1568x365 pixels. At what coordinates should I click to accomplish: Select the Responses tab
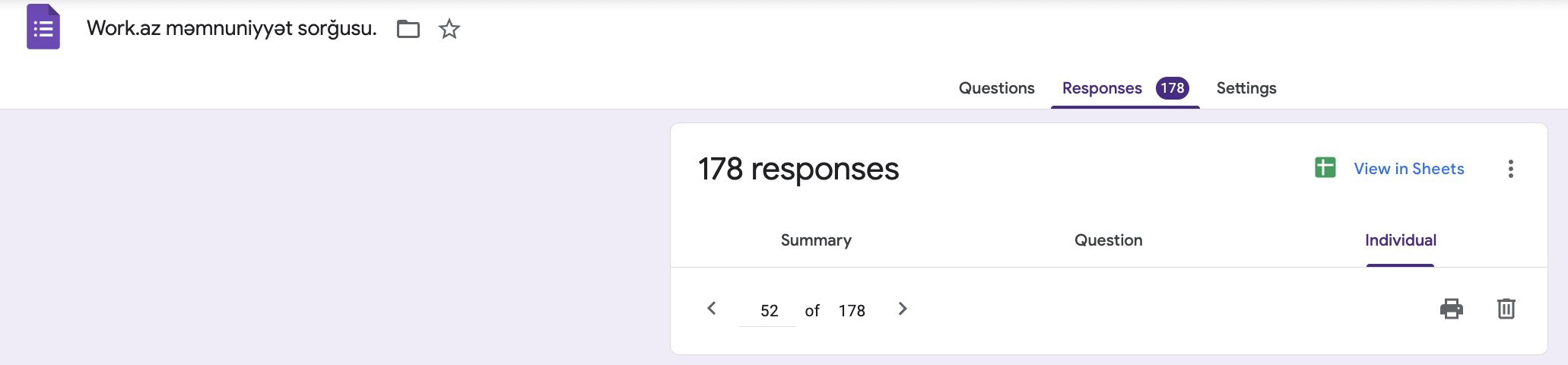1102,88
